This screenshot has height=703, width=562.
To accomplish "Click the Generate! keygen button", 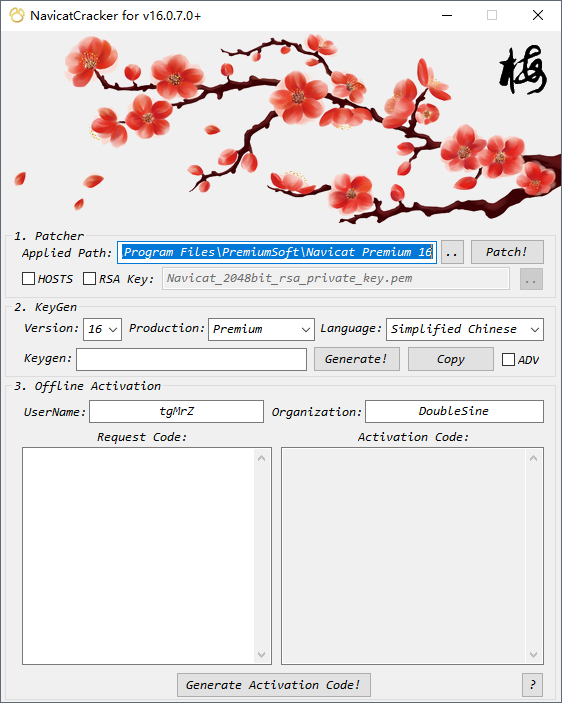I will tap(357, 359).
